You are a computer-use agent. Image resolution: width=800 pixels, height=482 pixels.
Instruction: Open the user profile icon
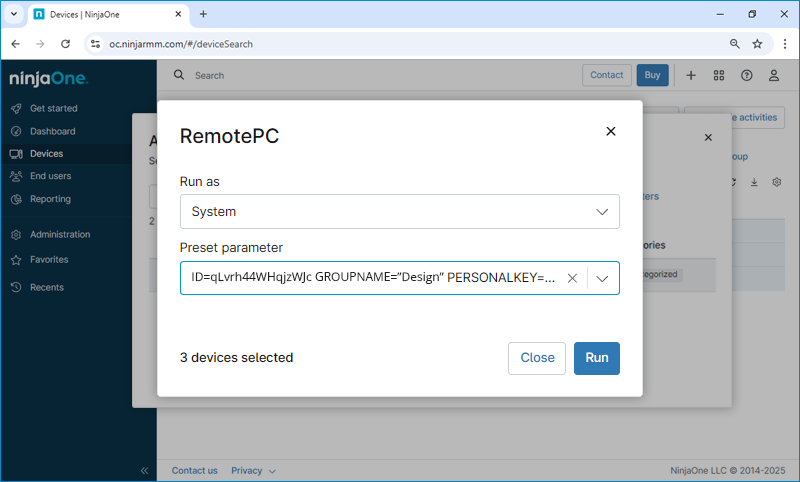tap(774, 75)
